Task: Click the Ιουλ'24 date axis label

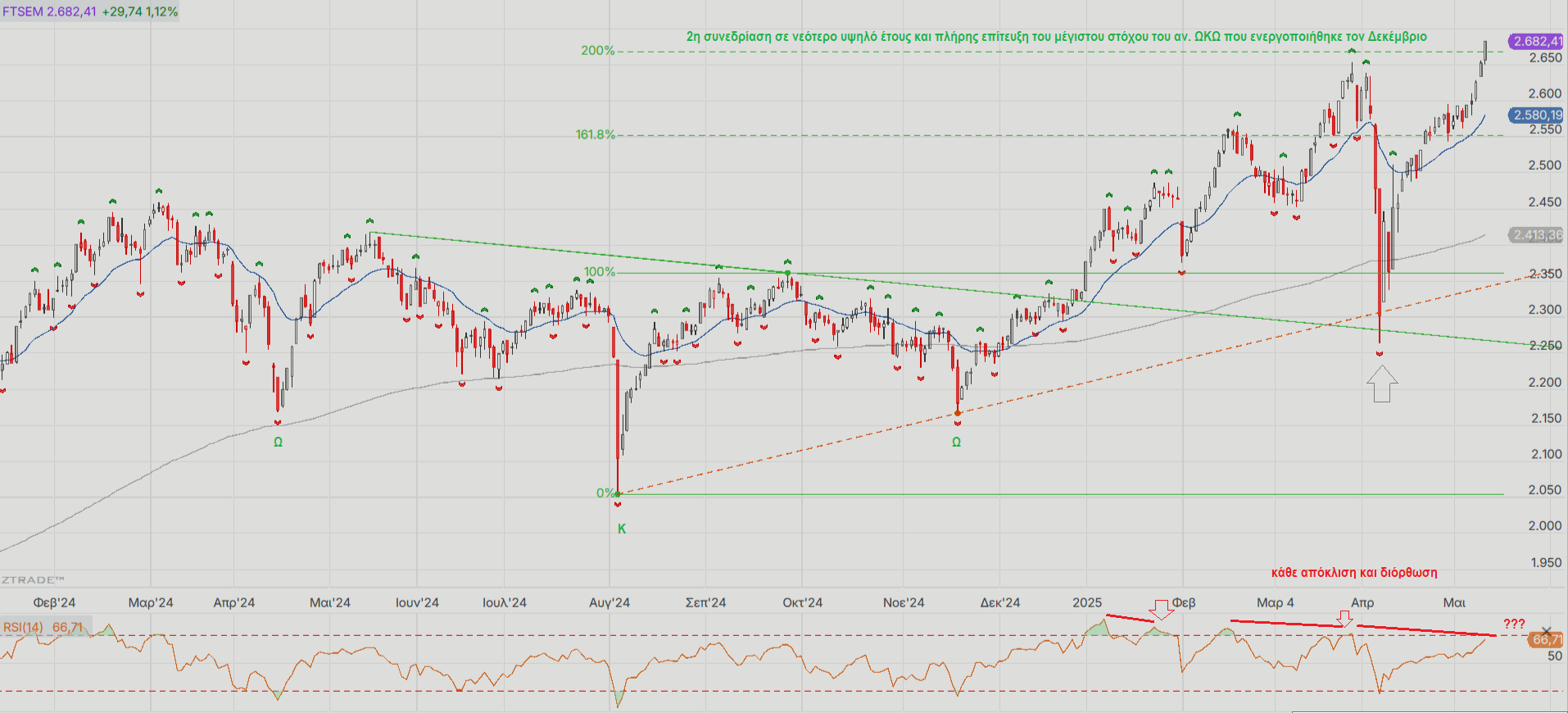Action: pos(505,602)
